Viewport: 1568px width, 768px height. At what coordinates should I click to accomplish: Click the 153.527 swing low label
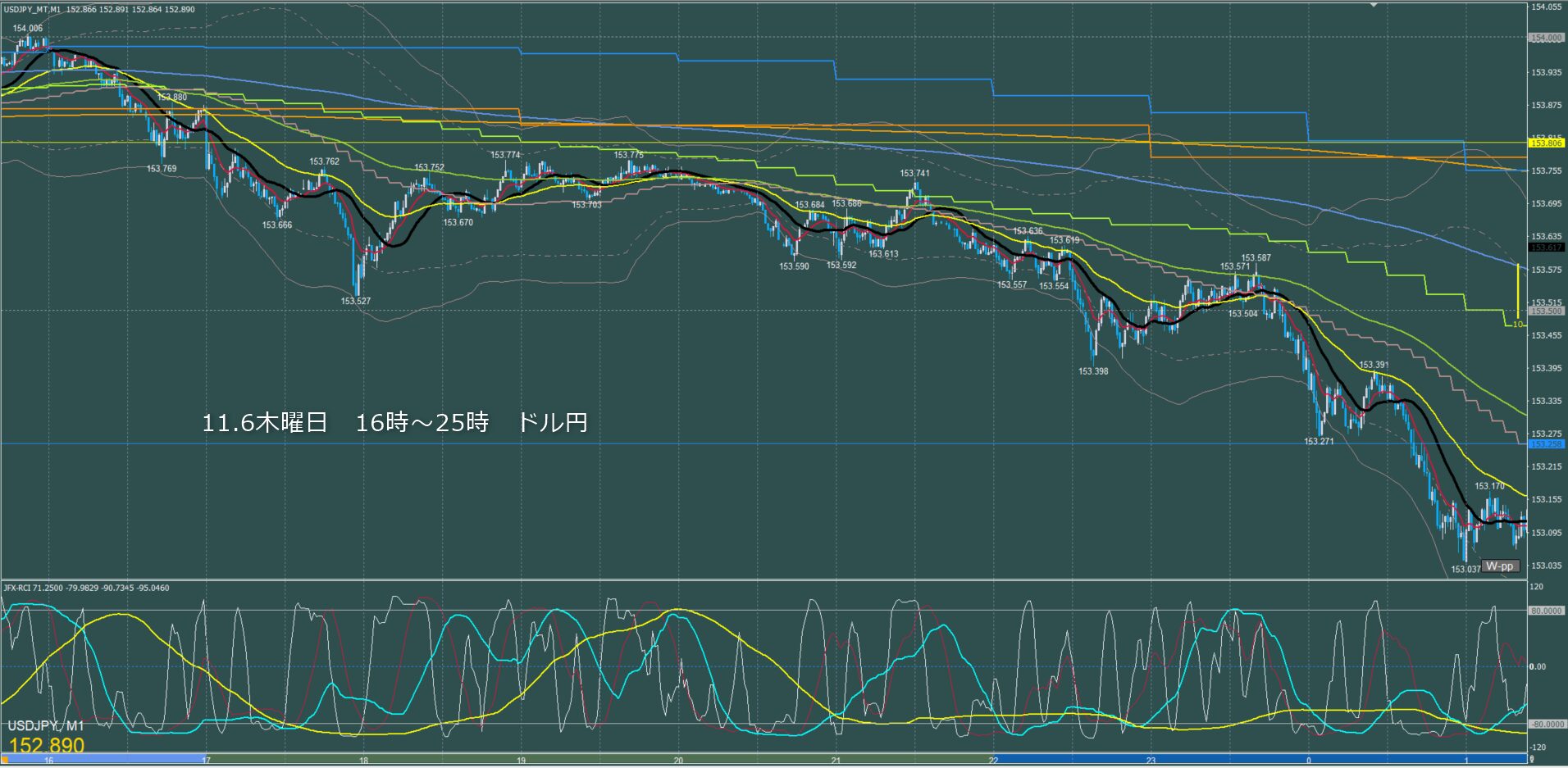[356, 302]
